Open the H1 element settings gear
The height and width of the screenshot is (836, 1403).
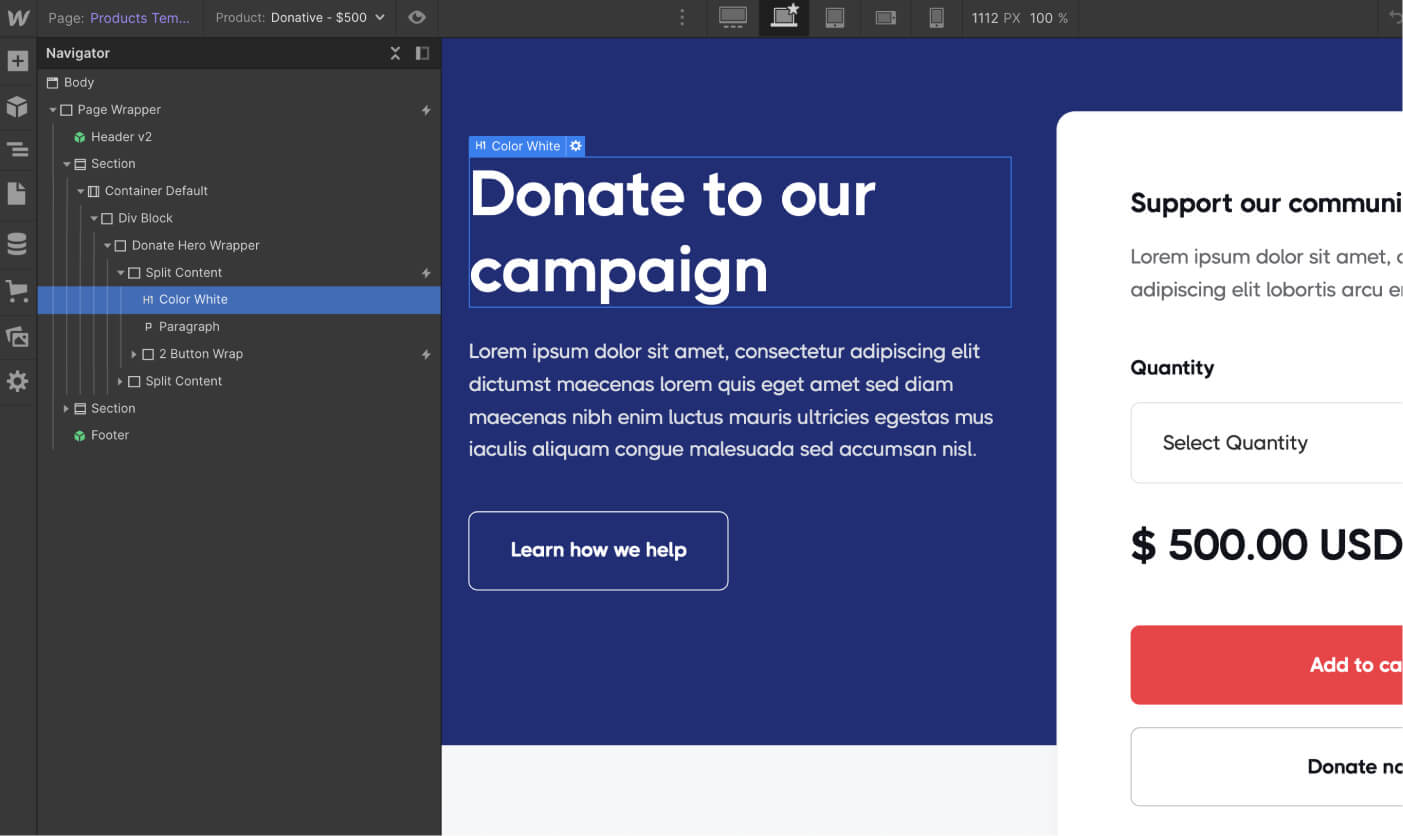point(575,146)
